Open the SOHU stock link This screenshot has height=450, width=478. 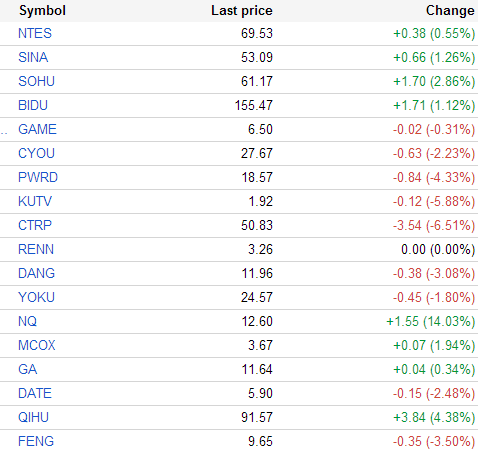(x=36, y=81)
